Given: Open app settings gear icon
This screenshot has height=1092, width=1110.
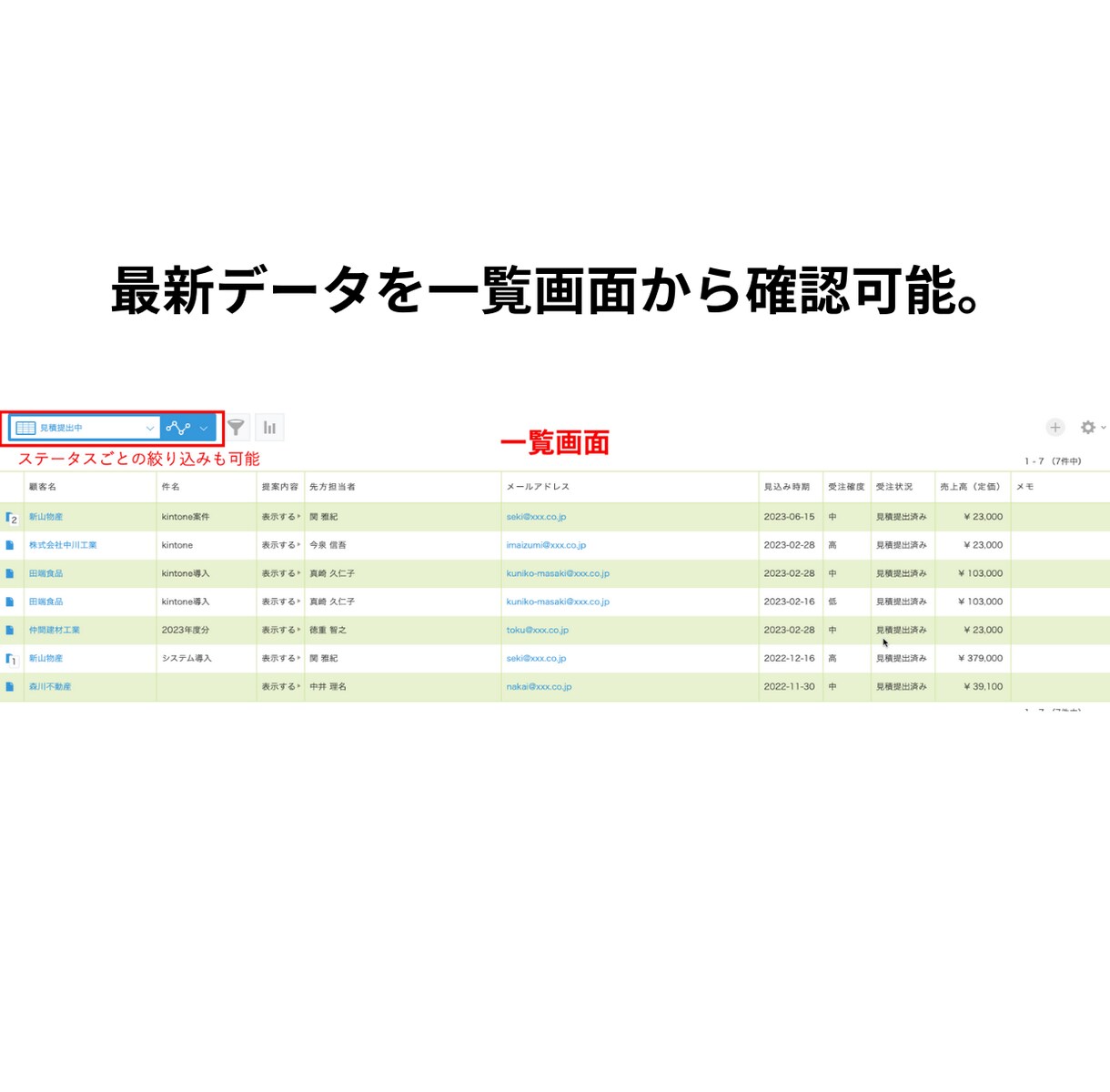Looking at the screenshot, I should tap(1087, 427).
